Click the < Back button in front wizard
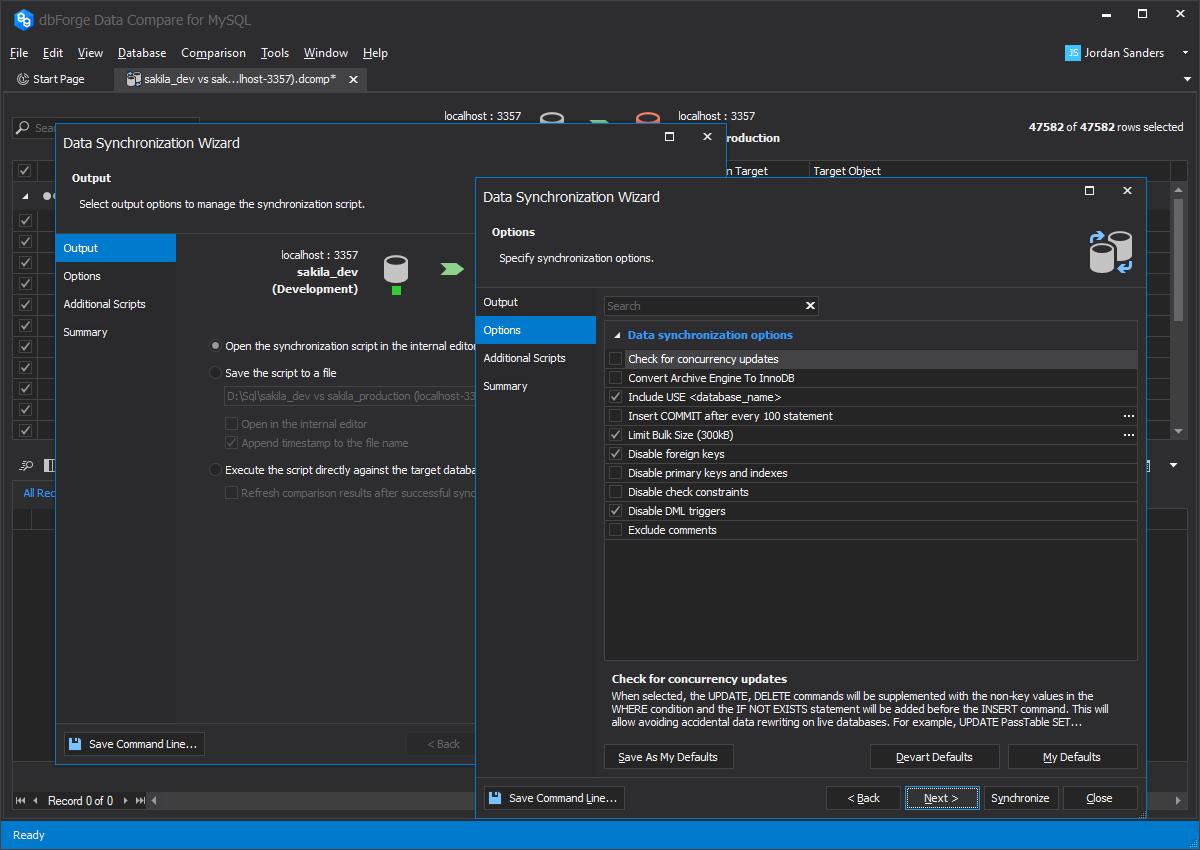The image size is (1200, 850). [863, 798]
